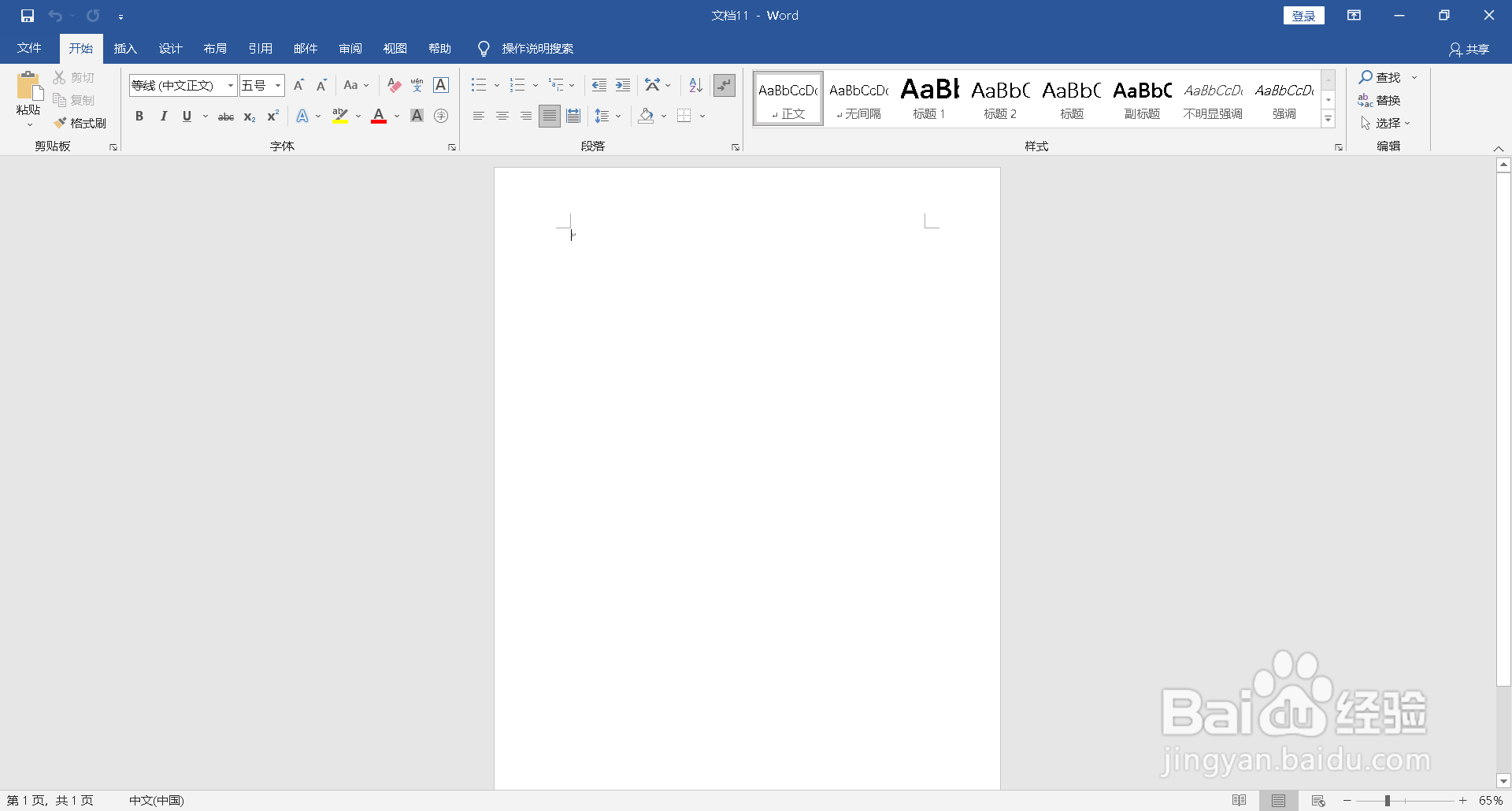
Task: Undo the last action
Action: click(55, 16)
